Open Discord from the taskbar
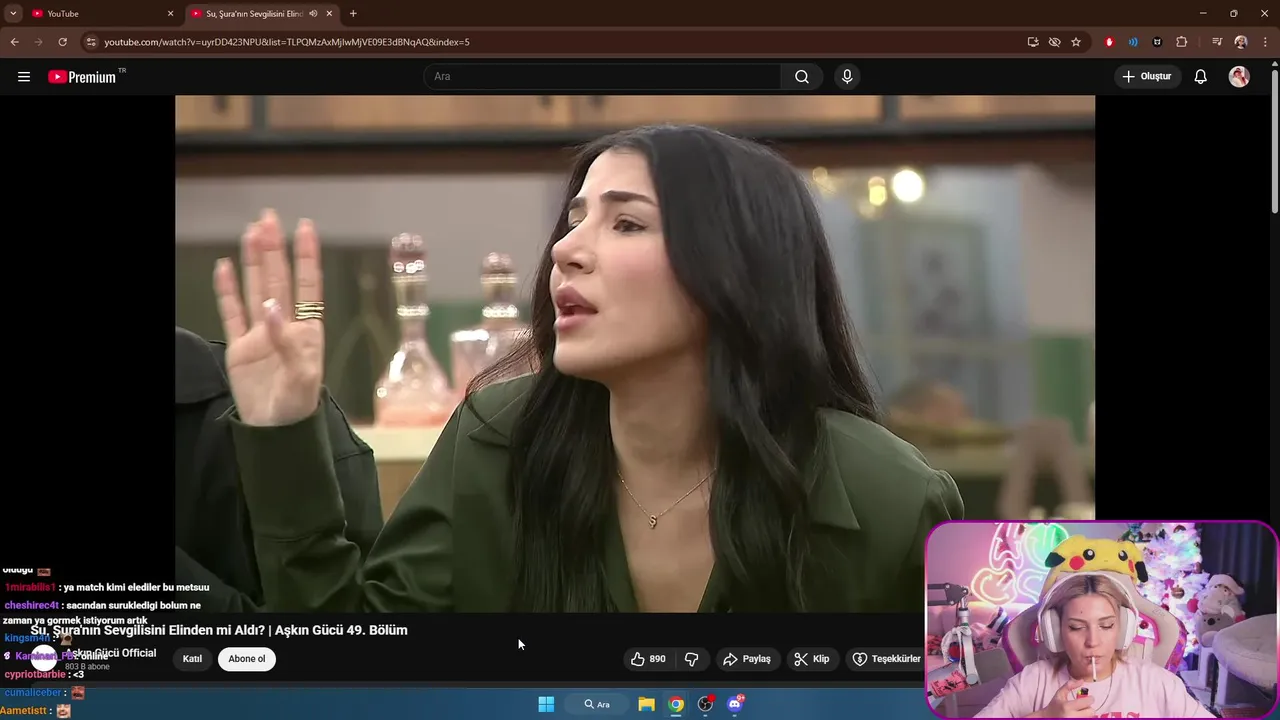1280x720 pixels. (x=735, y=704)
